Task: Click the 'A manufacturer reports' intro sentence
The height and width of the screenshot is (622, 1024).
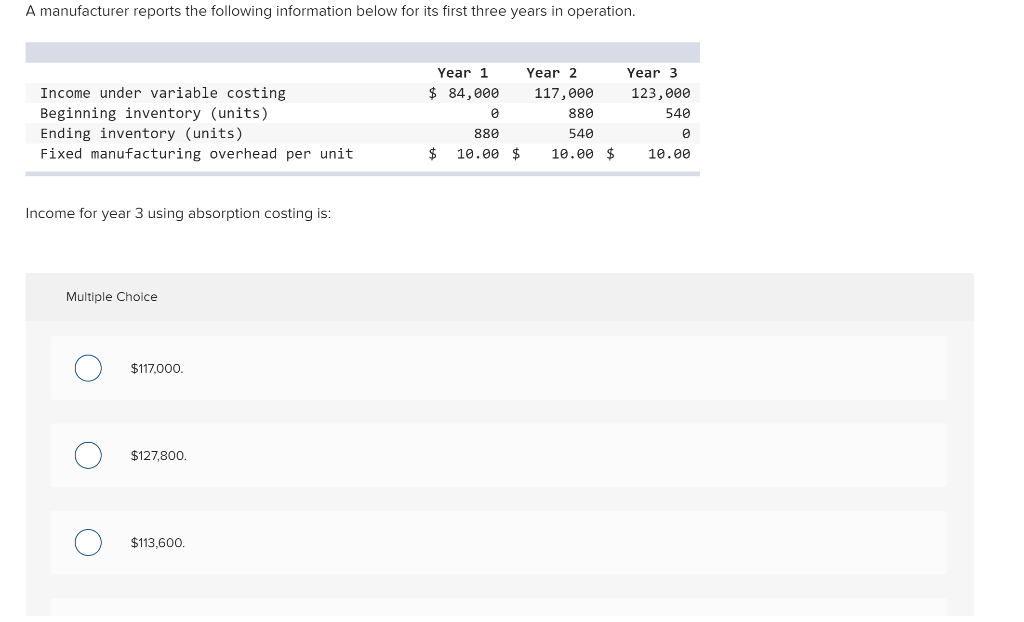Action: [330, 11]
